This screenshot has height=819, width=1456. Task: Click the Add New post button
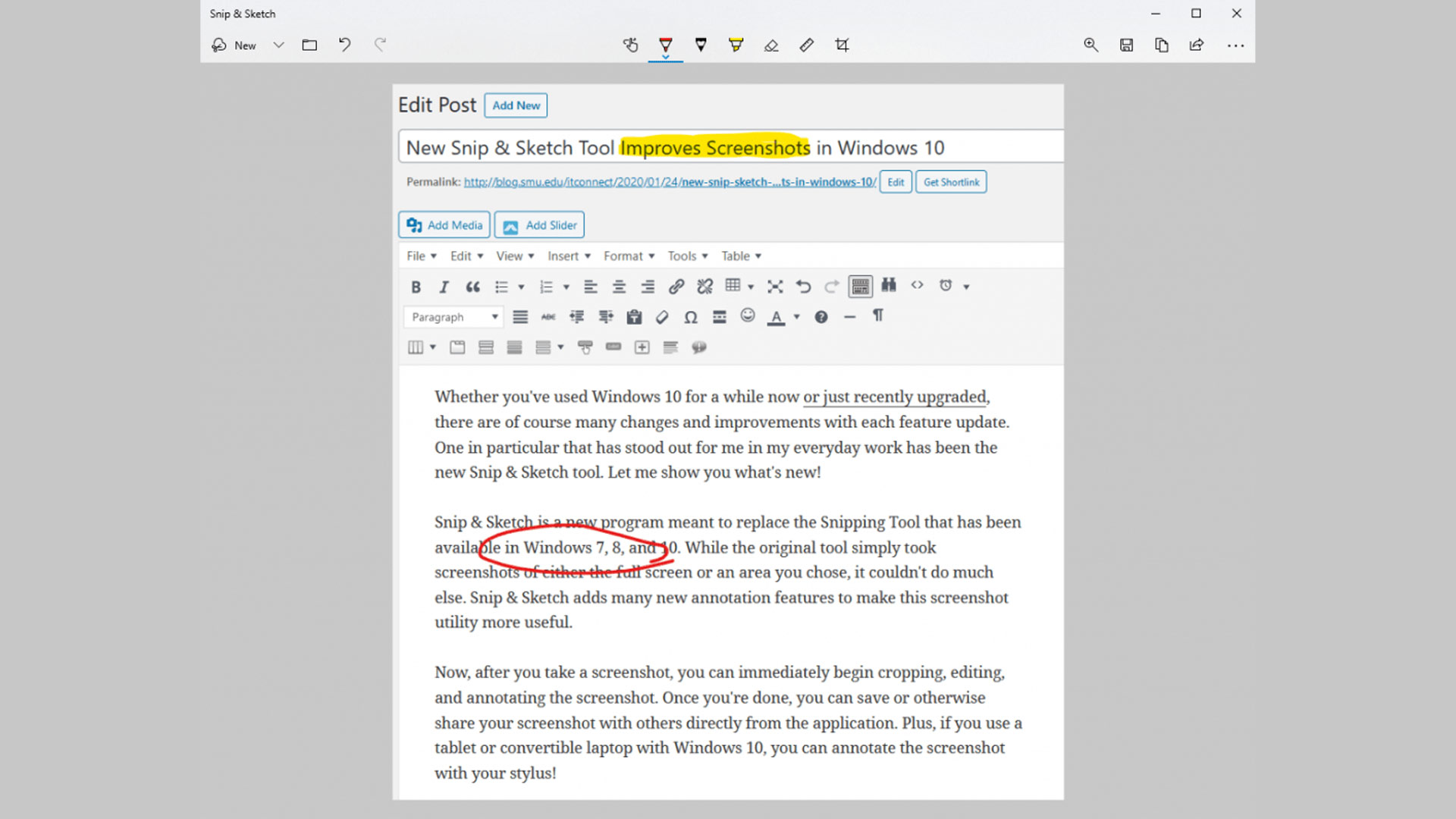click(516, 105)
